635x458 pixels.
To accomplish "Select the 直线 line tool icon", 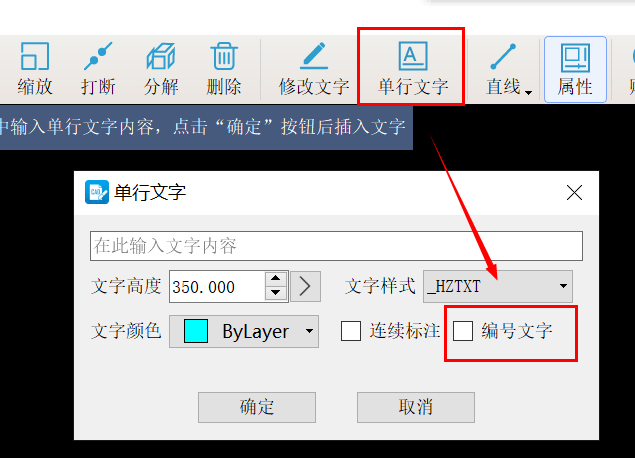I will [503, 57].
